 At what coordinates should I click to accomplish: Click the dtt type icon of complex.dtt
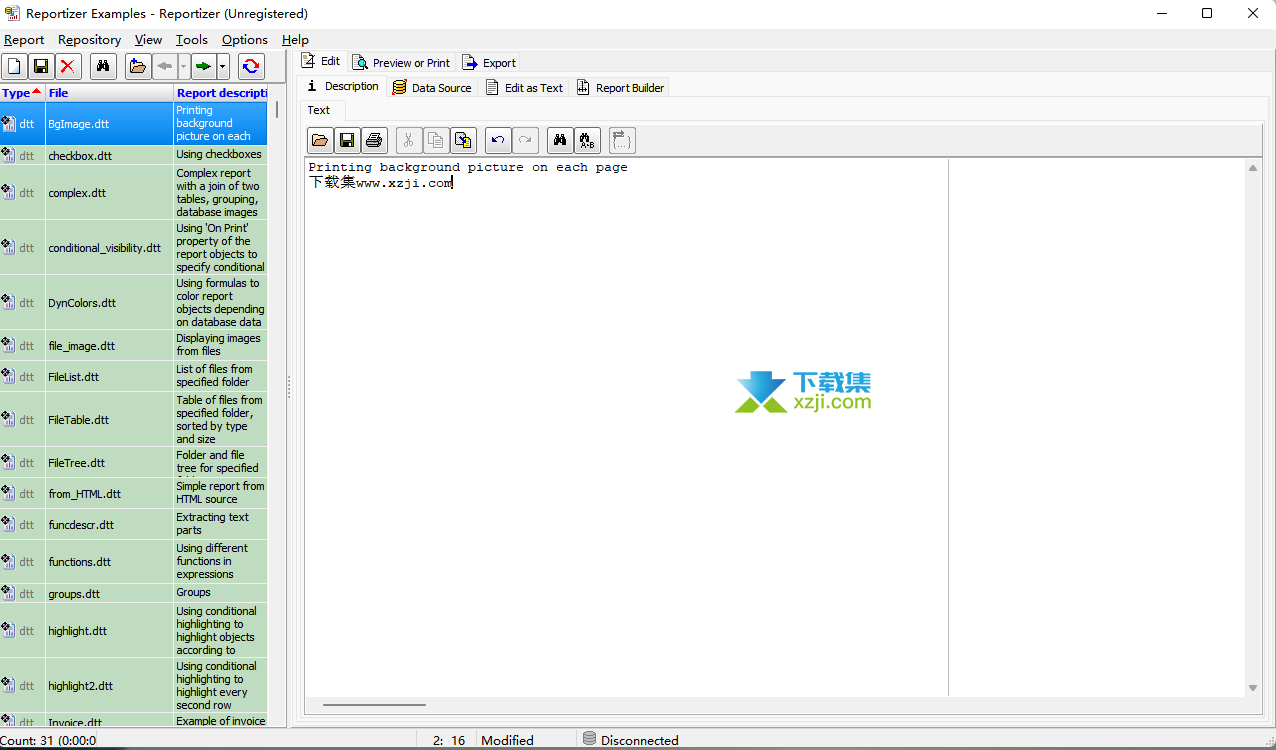click(x=9, y=193)
